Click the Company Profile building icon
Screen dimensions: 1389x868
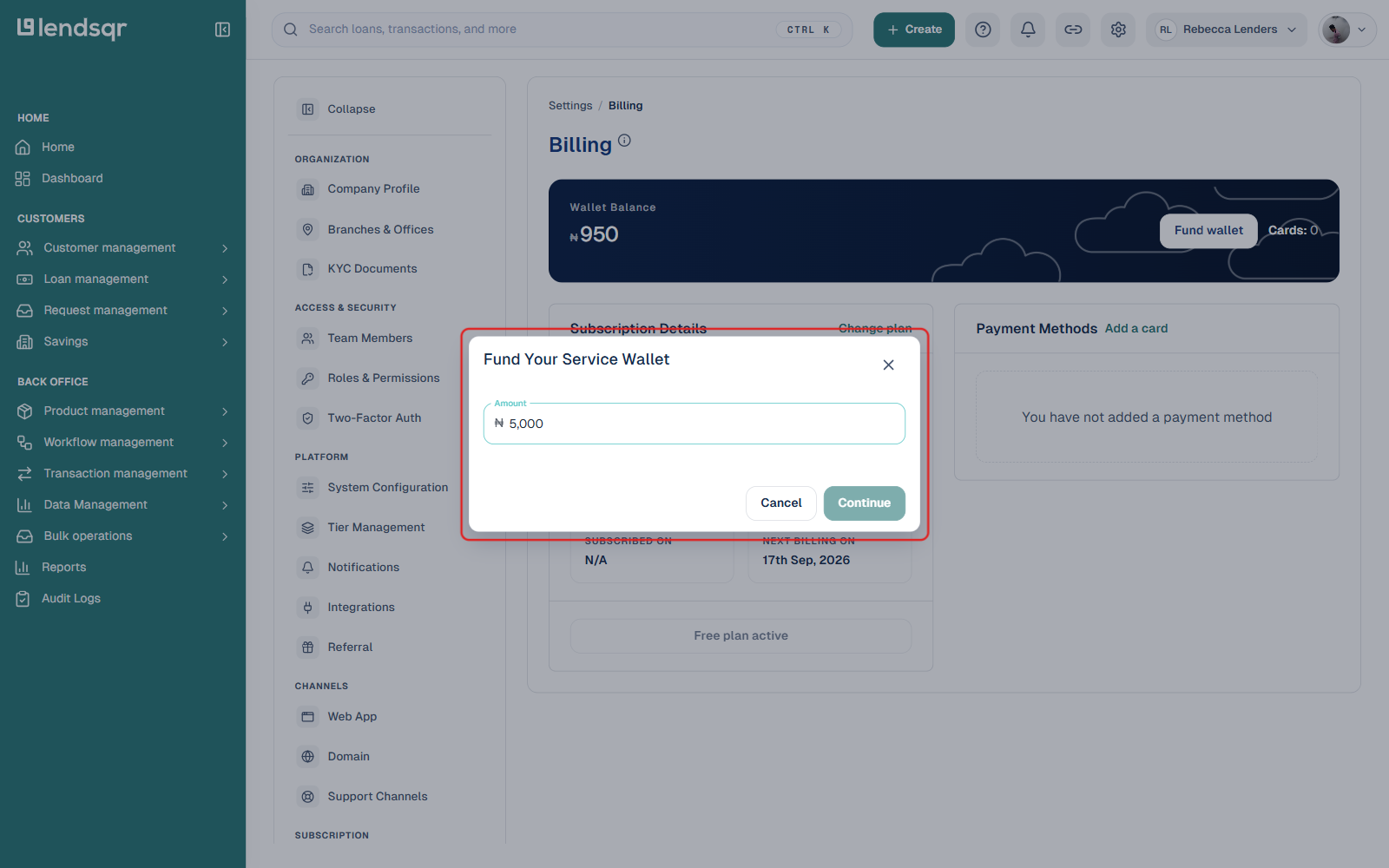[x=307, y=189]
